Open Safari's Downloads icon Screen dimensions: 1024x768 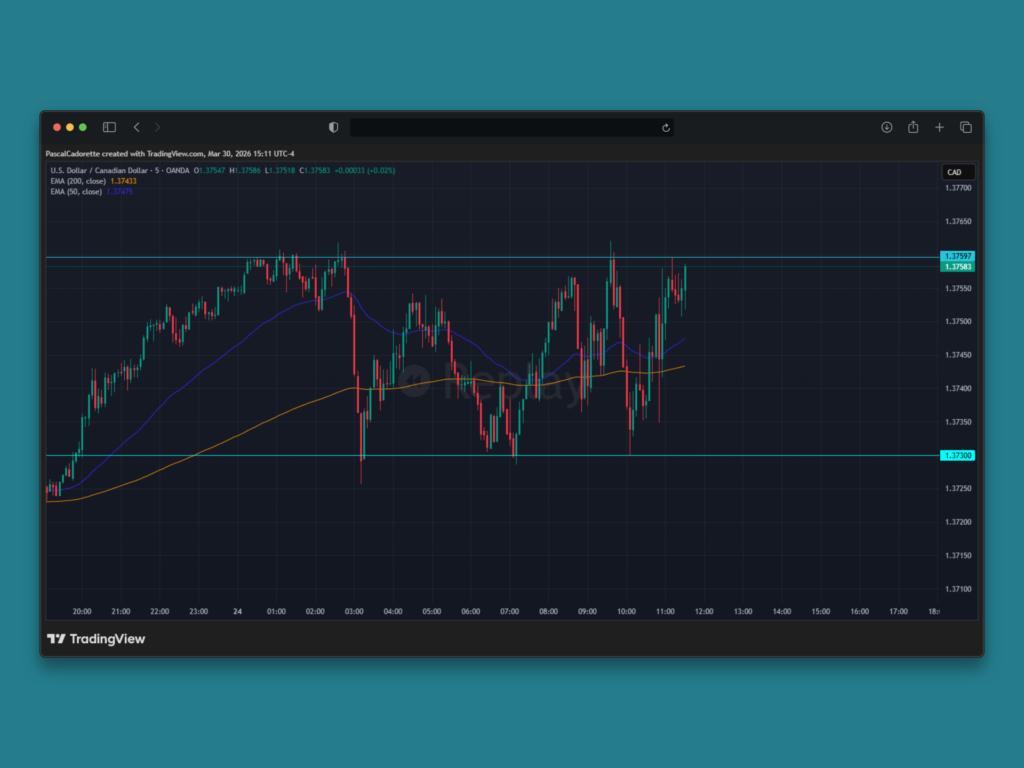[886, 127]
